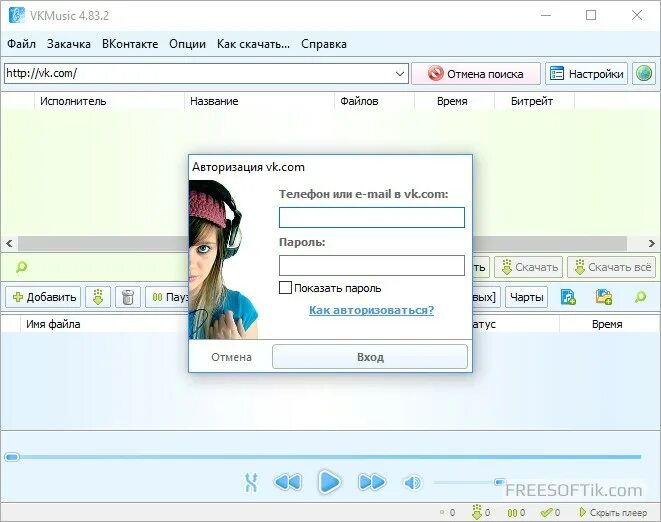Viewport: 661px width, 522px height.
Task: Click the trash bin delete icon
Action: coord(128,297)
